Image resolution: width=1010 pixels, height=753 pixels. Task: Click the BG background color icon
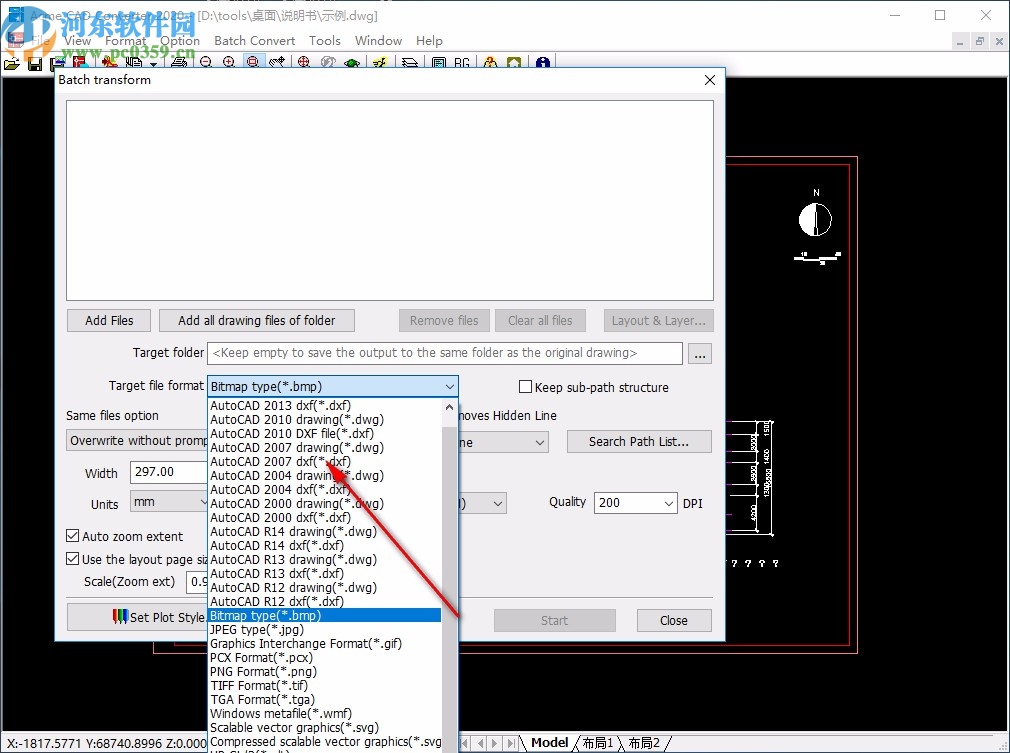(x=462, y=63)
